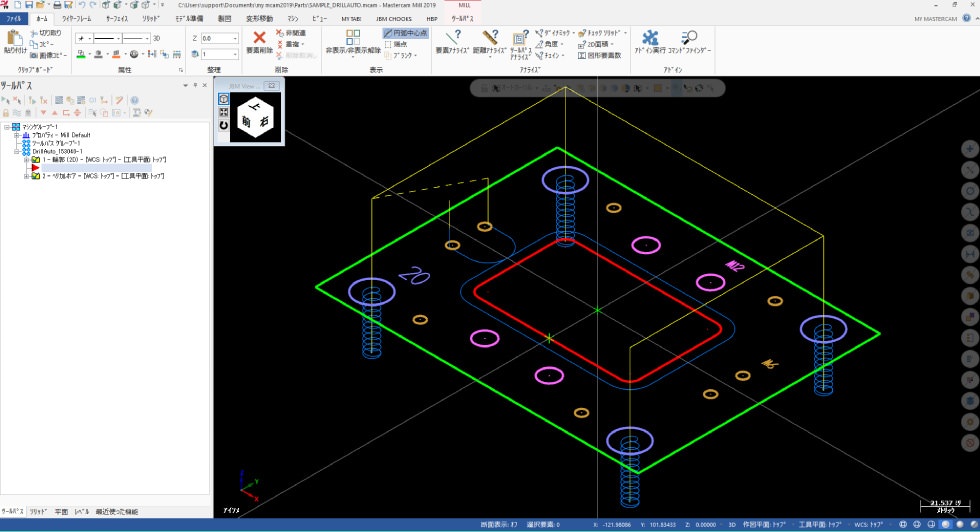This screenshot has height=532, width=980.
Task: Collapse the Machine Group-1 tree node
Action: 7,127
